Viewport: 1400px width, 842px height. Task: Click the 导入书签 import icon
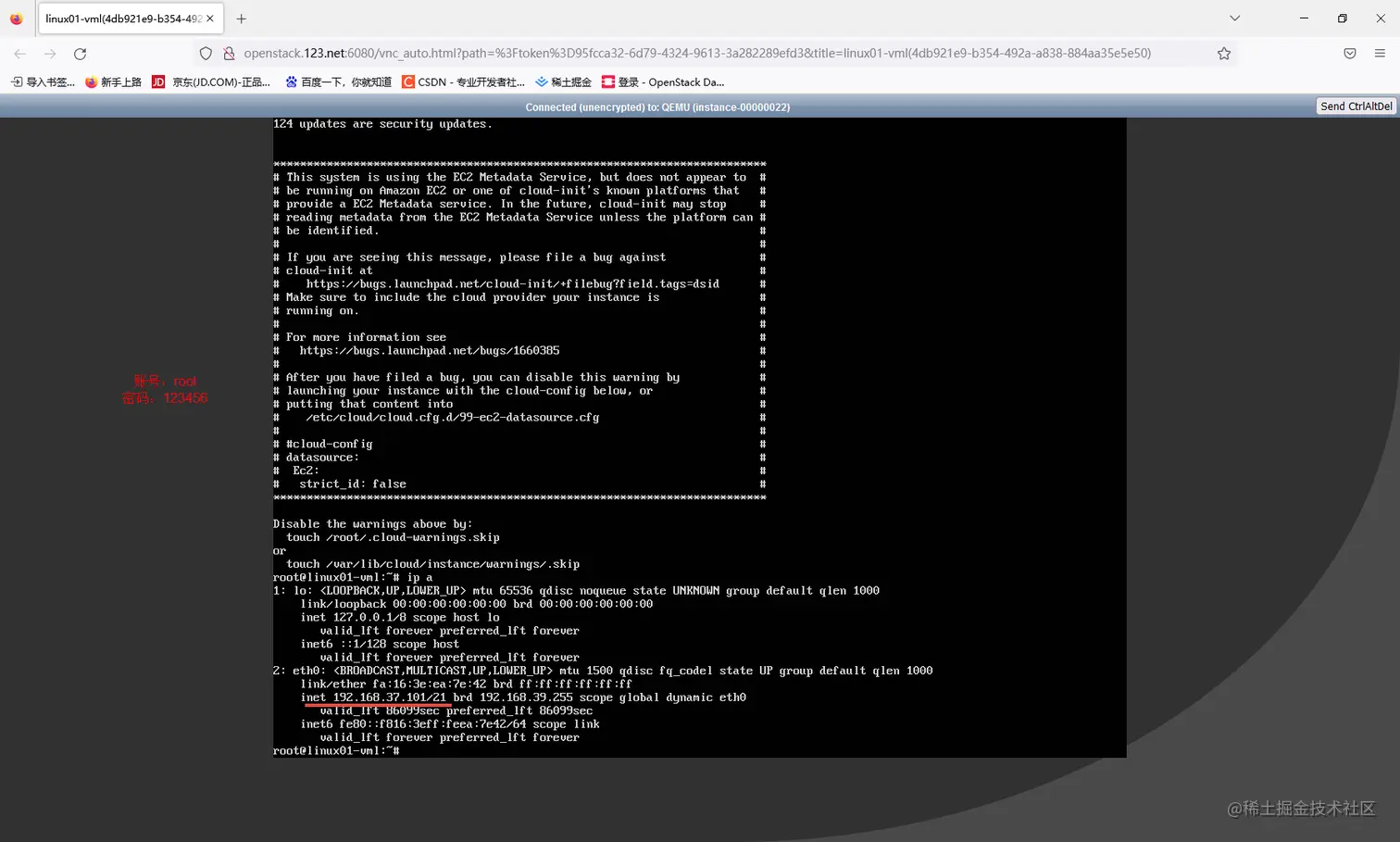(17, 82)
